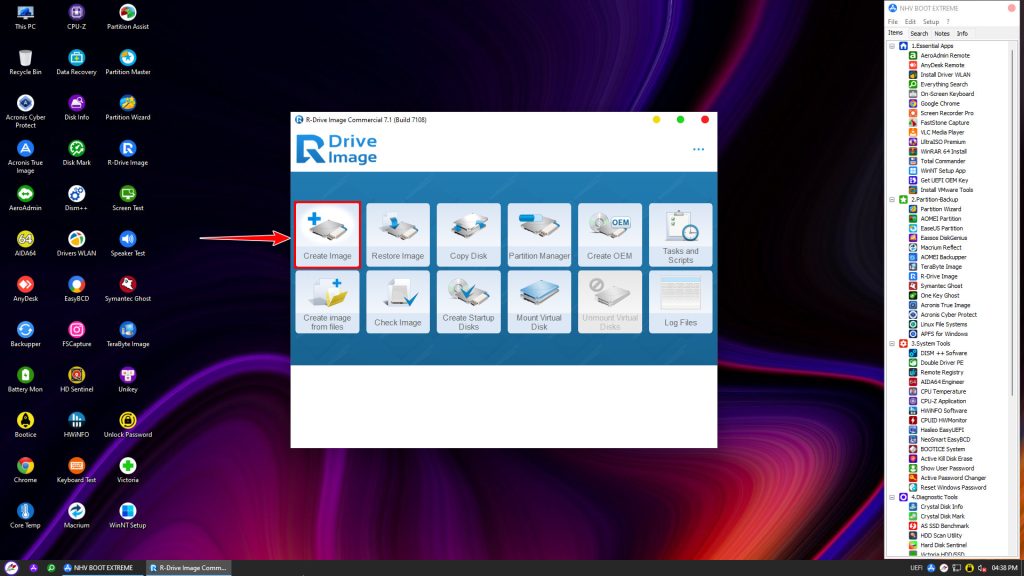Open the Log Files tile
The width and height of the screenshot is (1024, 576).
point(680,302)
